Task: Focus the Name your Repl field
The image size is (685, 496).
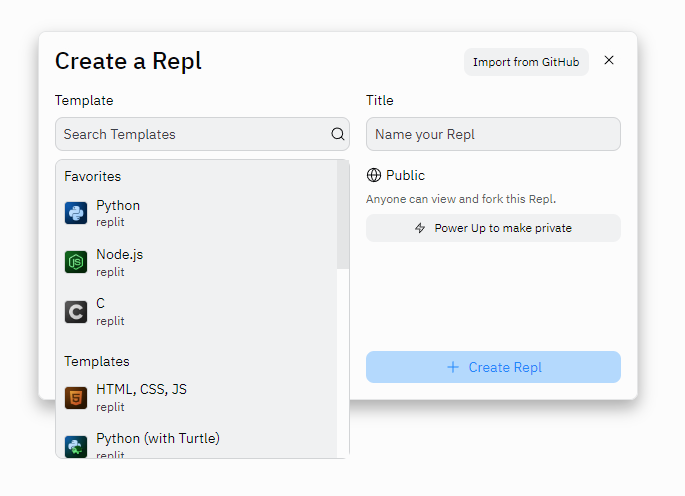Action: click(493, 134)
